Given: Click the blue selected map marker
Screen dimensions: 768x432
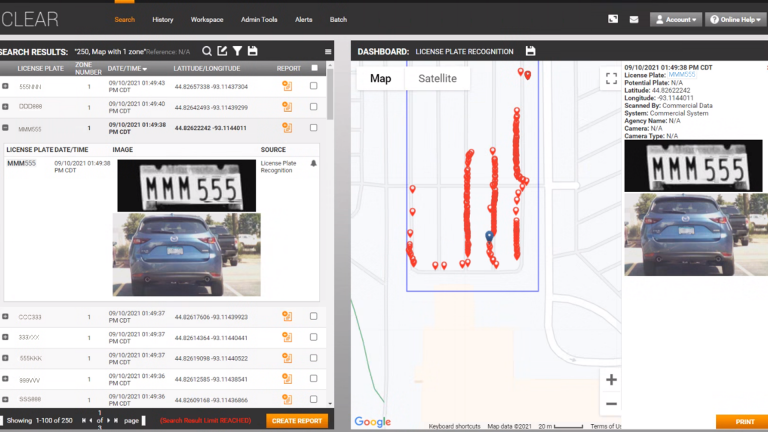Looking at the screenshot, I should 489,236.
